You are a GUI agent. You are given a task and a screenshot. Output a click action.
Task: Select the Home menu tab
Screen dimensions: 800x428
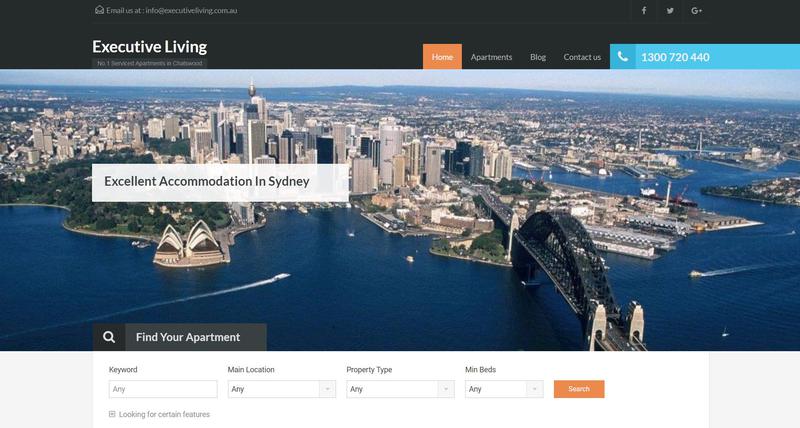[442, 57]
